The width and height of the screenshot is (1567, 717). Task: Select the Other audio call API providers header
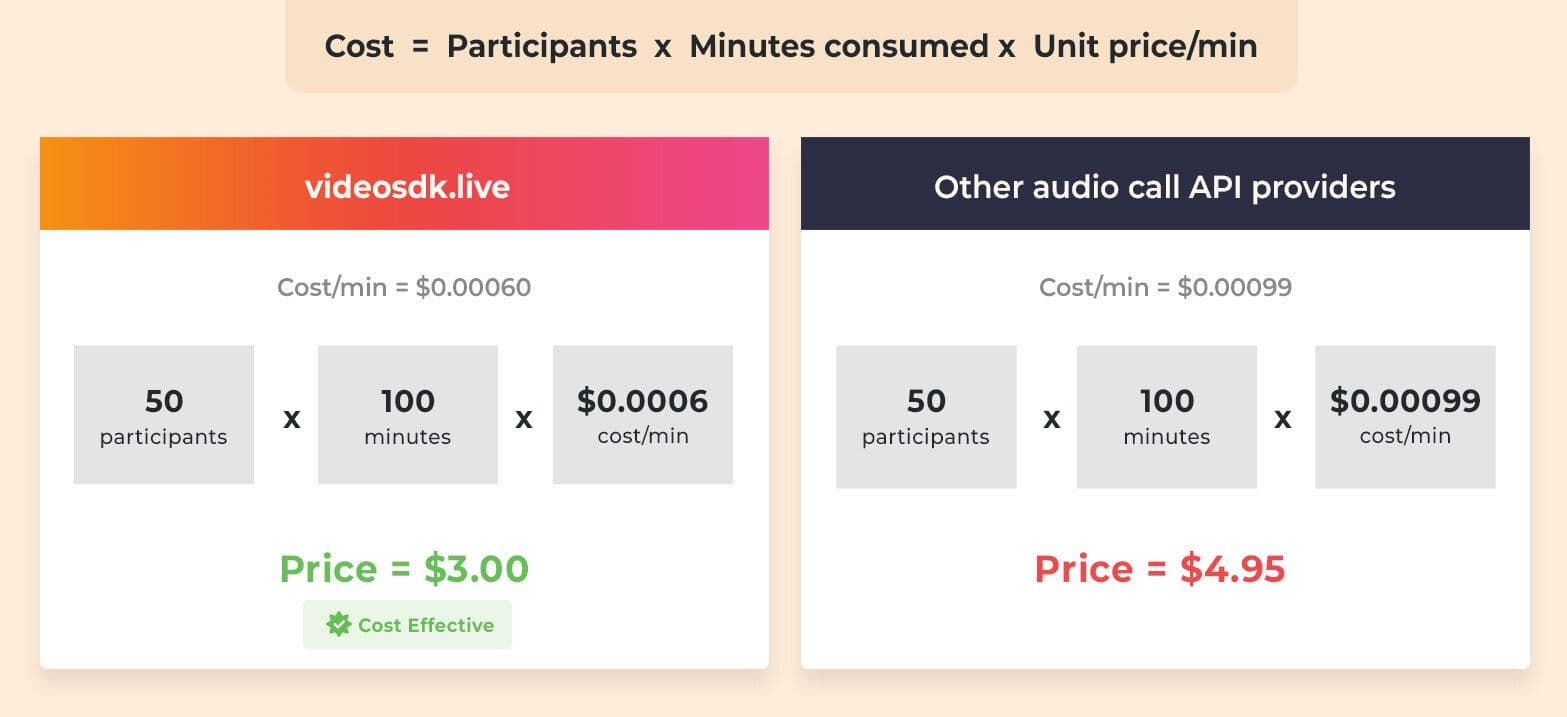[x=1165, y=184]
